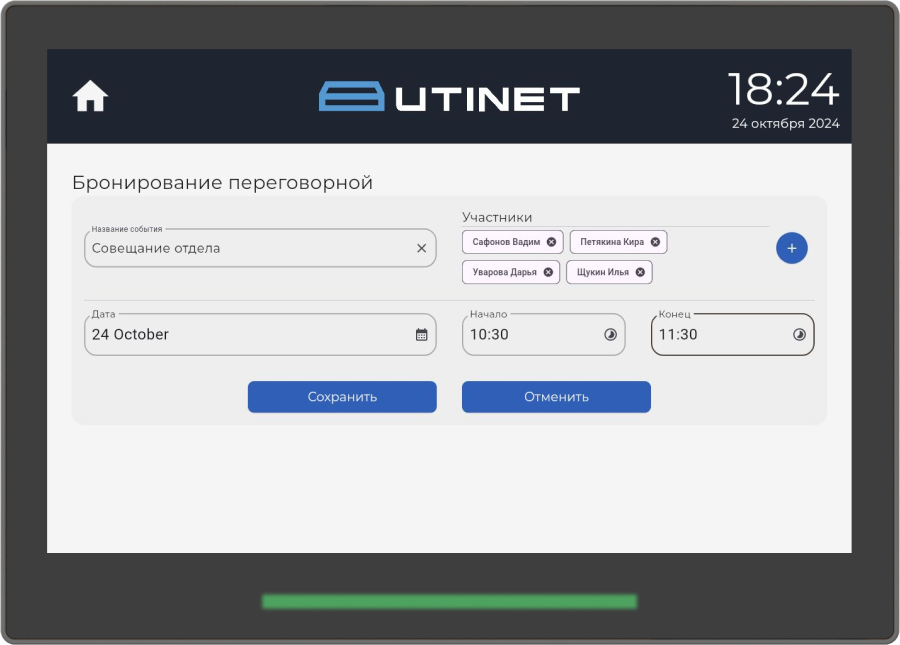Select the Участники section header

496,216
